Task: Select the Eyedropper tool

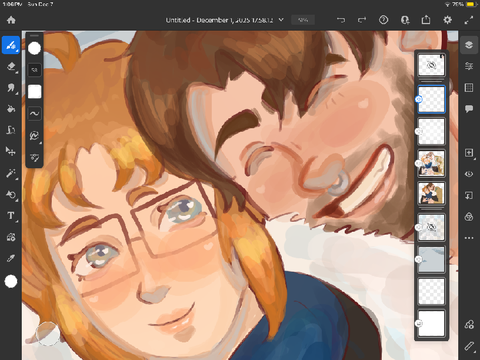Action: 11,258
